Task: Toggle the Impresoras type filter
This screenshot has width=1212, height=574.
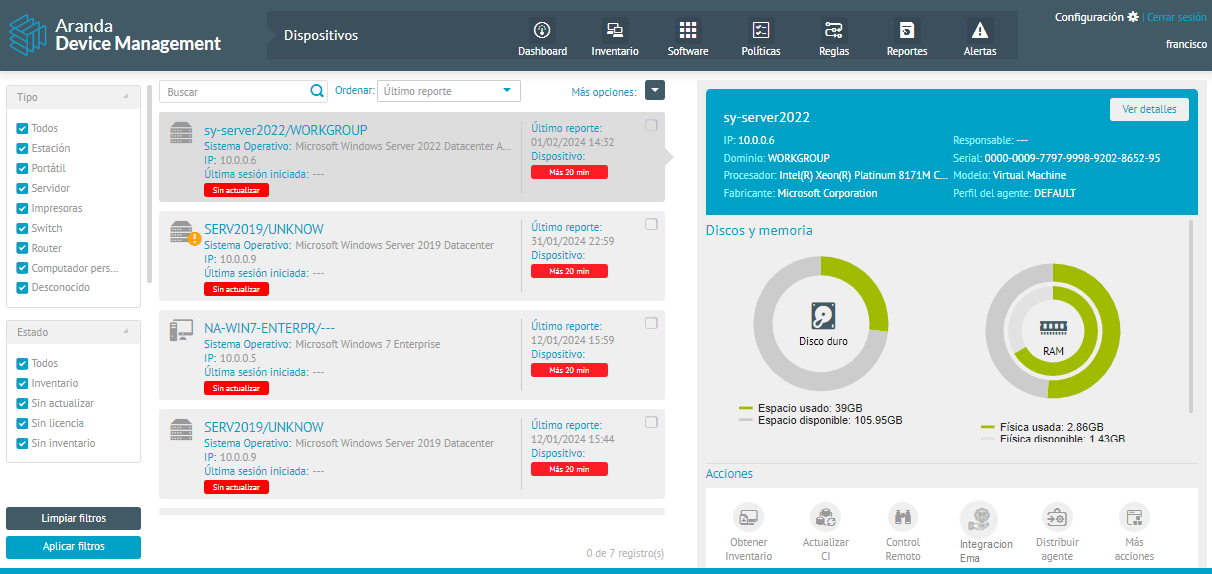Action: point(22,209)
